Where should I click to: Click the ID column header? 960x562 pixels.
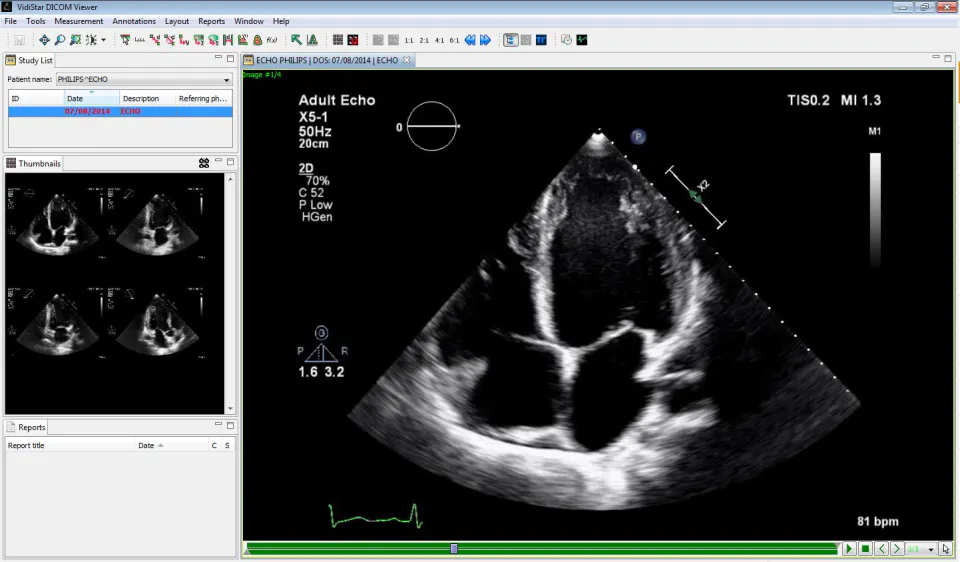(36, 98)
